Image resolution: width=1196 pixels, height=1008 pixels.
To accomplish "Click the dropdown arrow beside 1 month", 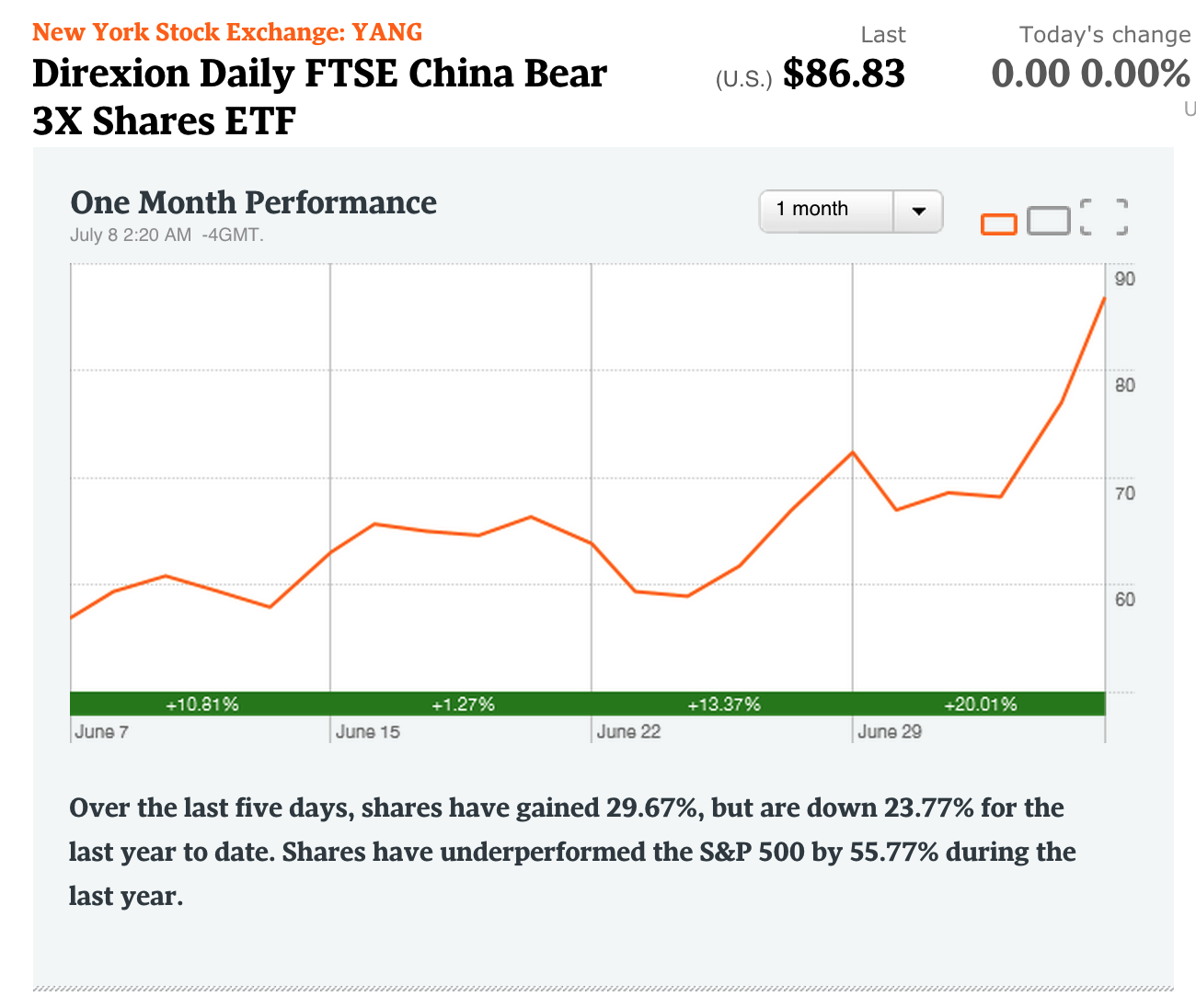I will (x=917, y=211).
